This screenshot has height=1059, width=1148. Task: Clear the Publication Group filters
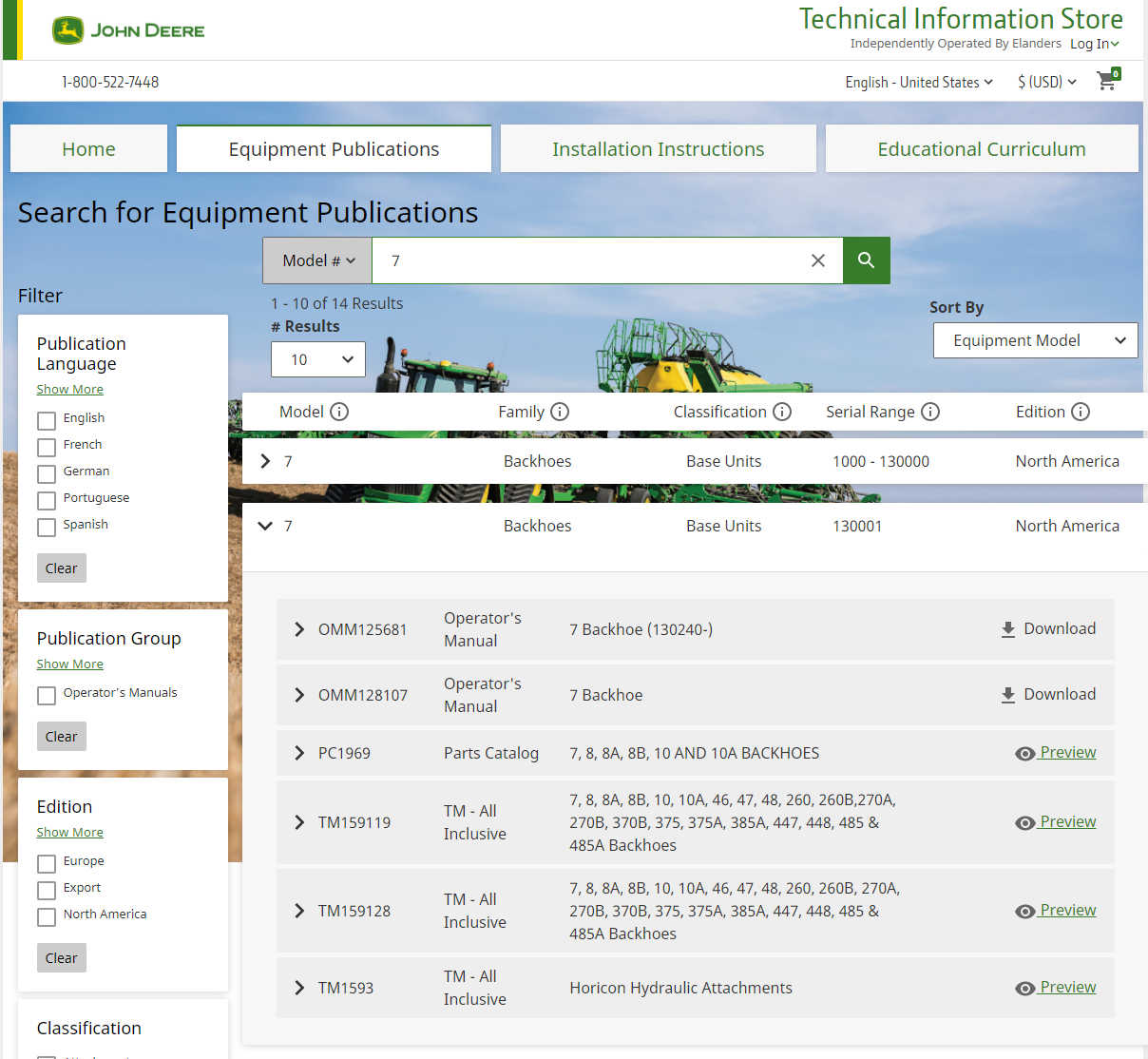point(62,737)
